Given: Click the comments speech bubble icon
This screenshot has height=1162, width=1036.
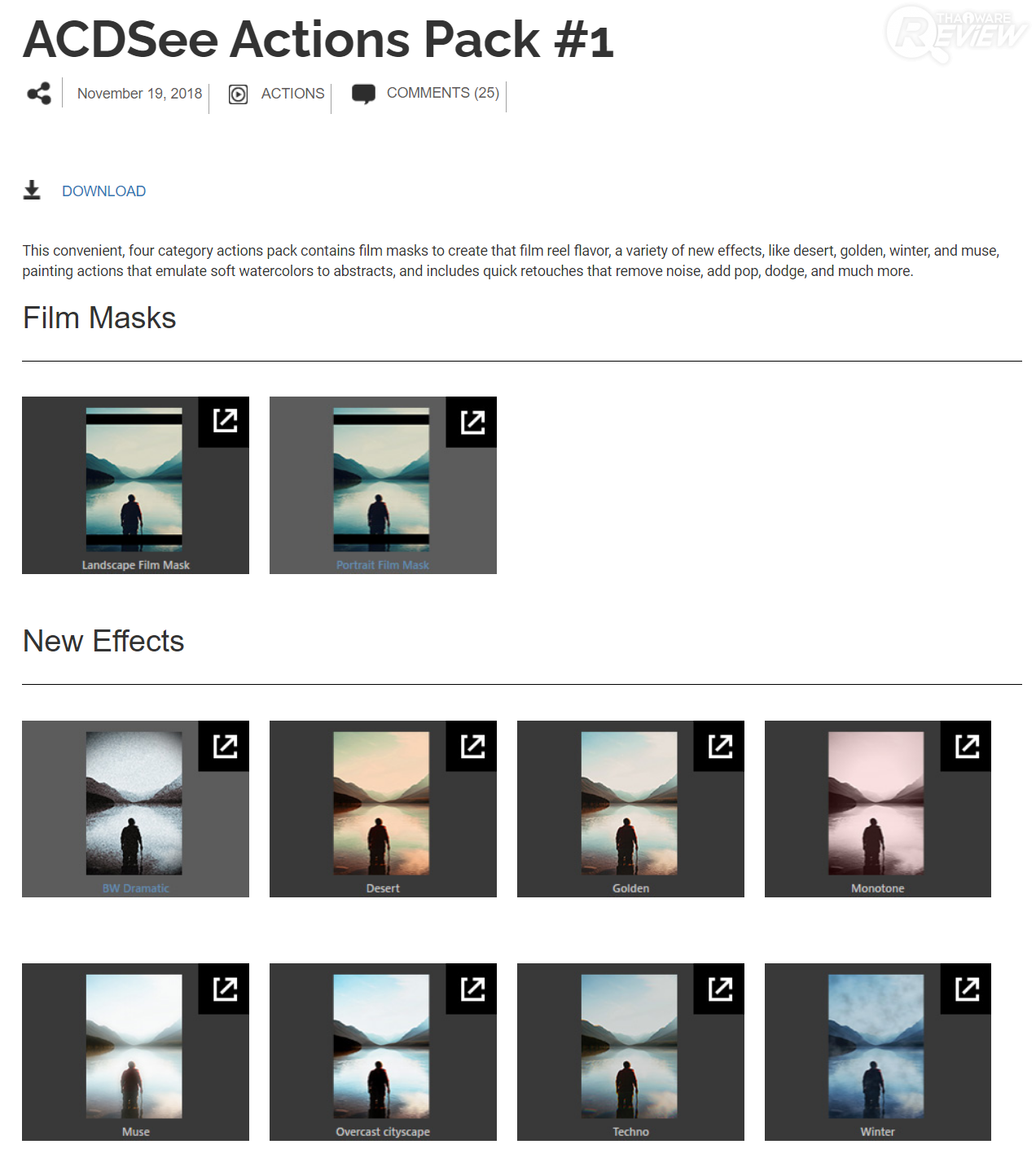Looking at the screenshot, I should [363, 94].
